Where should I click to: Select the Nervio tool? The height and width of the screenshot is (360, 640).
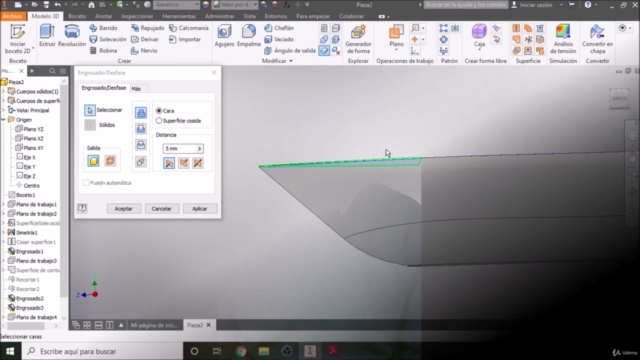144,51
